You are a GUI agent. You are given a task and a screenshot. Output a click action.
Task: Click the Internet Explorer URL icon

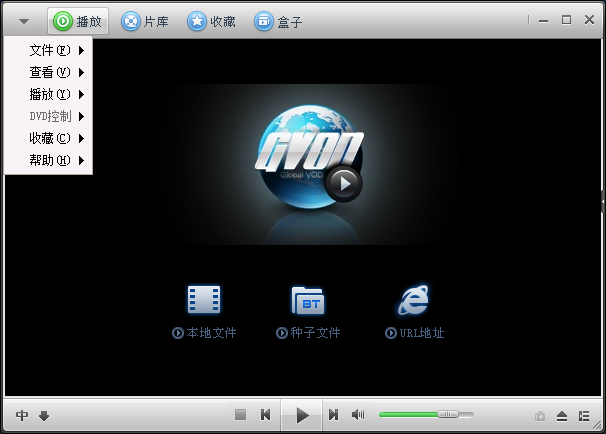(414, 300)
